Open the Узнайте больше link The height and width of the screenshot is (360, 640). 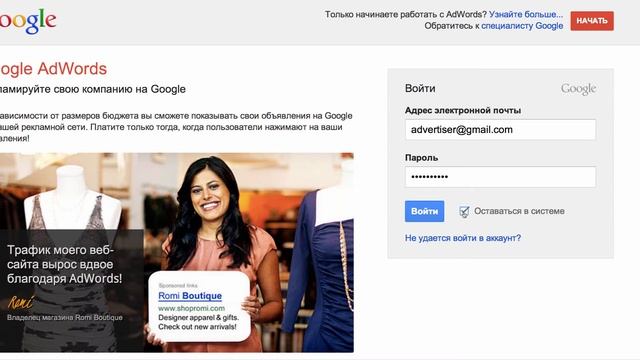526,14
